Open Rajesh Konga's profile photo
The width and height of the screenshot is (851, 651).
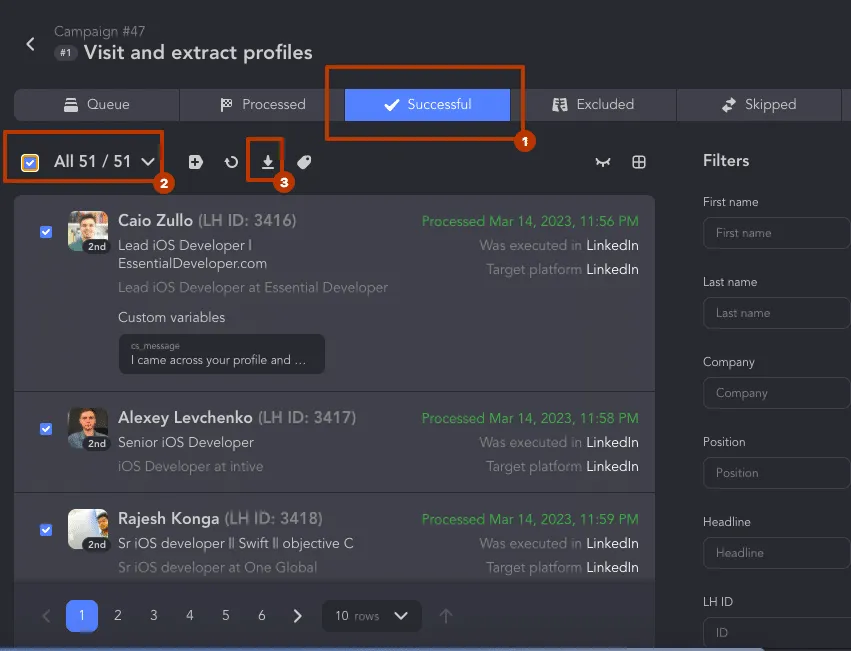[x=88, y=529]
